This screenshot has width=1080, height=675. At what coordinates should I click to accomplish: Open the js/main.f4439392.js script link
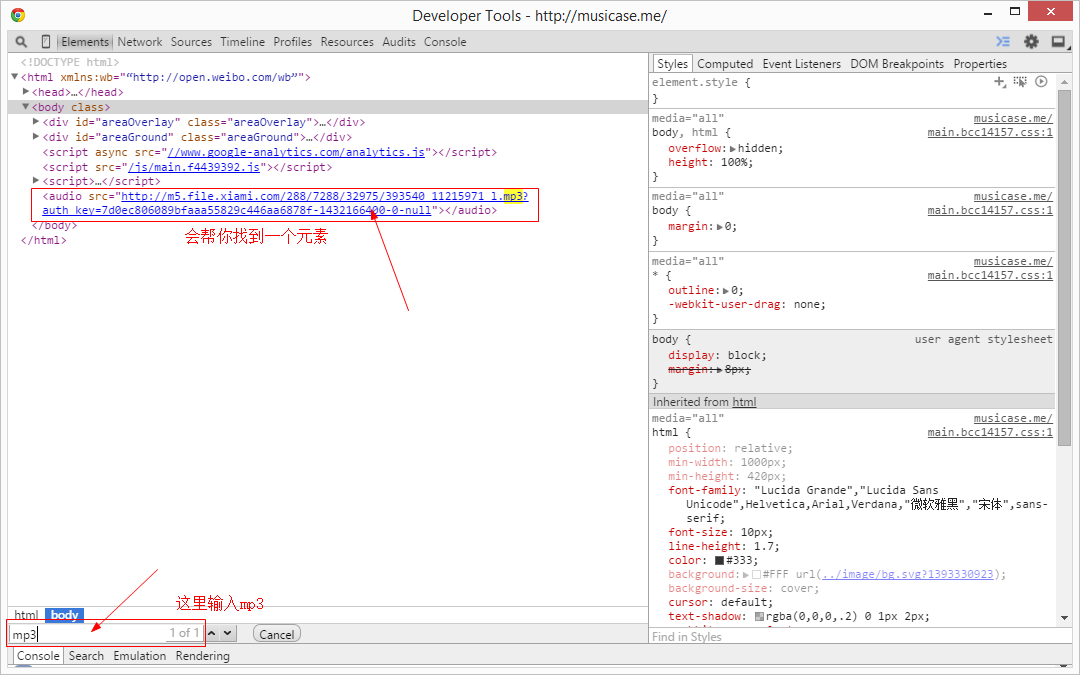click(193, 167)
